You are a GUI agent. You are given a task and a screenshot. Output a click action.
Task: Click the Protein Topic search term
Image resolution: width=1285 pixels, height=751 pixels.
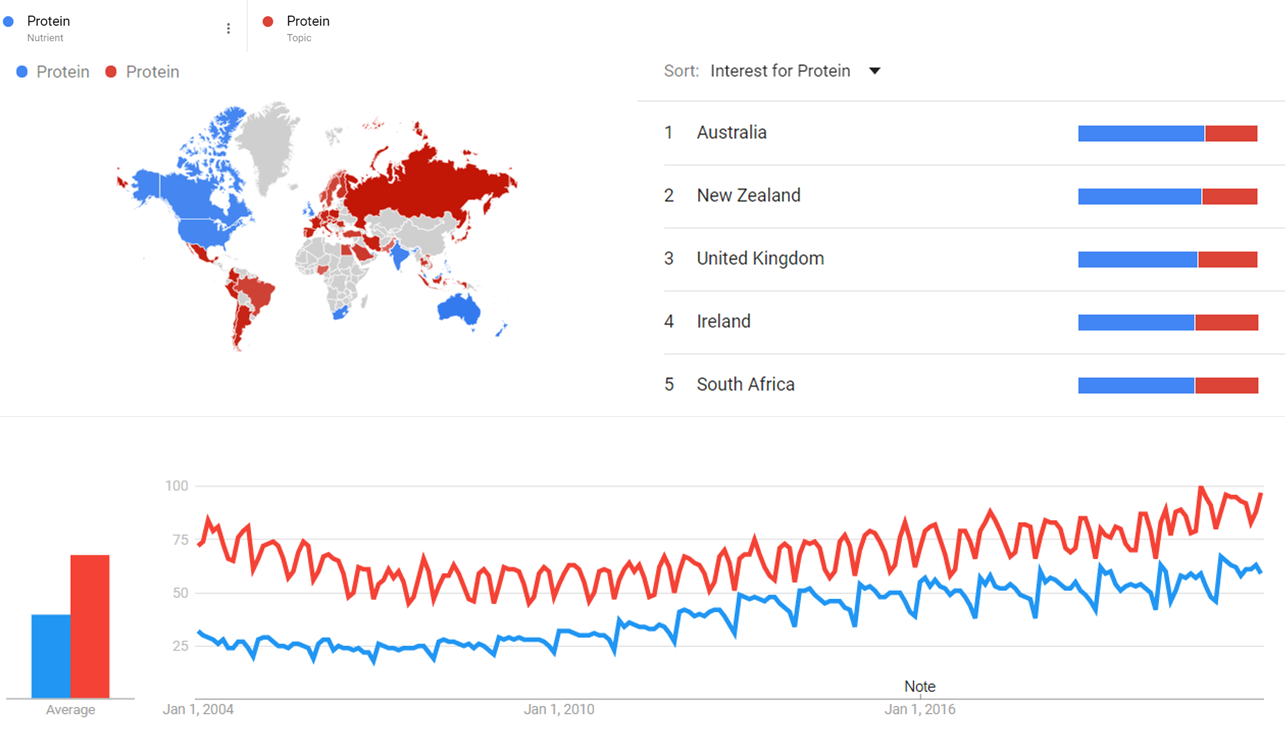307,21
